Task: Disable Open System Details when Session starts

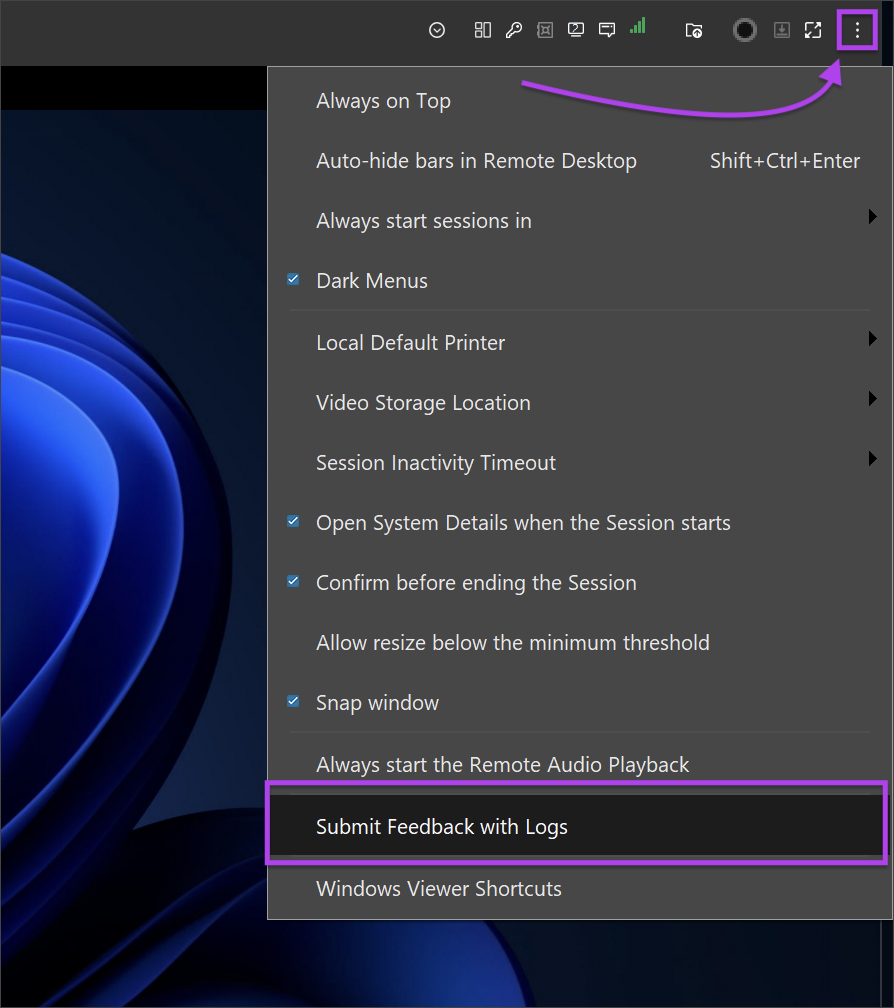Action: [x=294, y=522]
